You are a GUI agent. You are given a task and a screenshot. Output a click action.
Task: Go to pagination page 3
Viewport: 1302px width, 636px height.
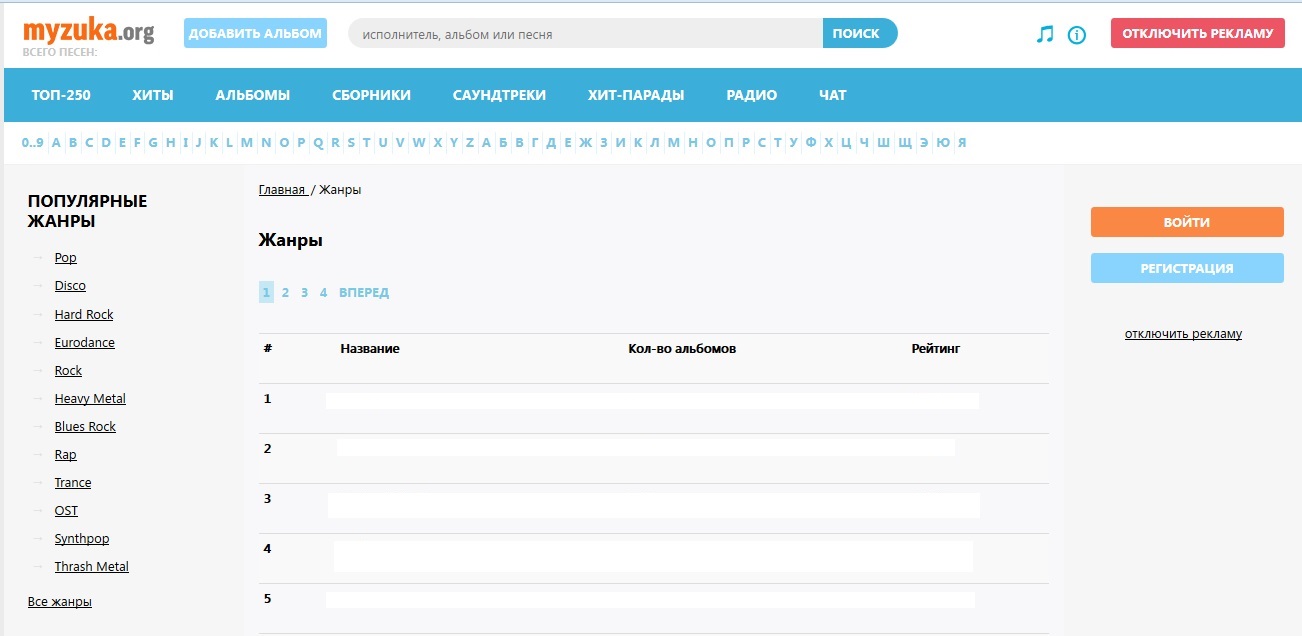[304, 293]
